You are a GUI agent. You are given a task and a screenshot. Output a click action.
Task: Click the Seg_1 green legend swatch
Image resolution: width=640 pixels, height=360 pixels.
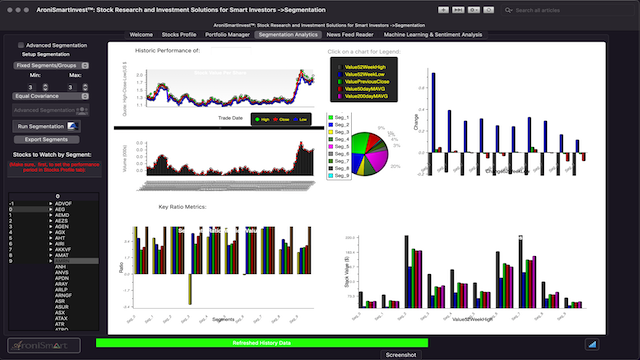click(x=331, y=118)
